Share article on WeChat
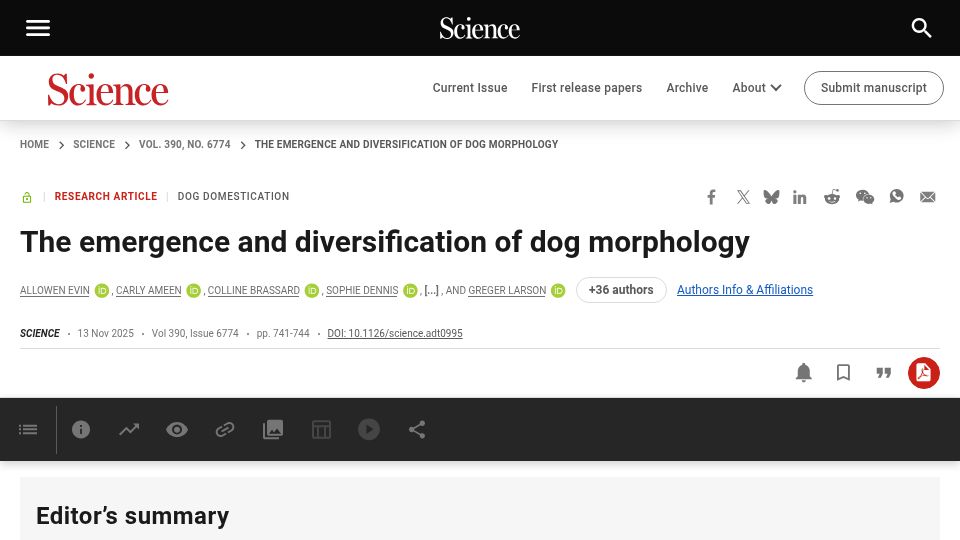960x540 pixels. [x=864, y=197]
